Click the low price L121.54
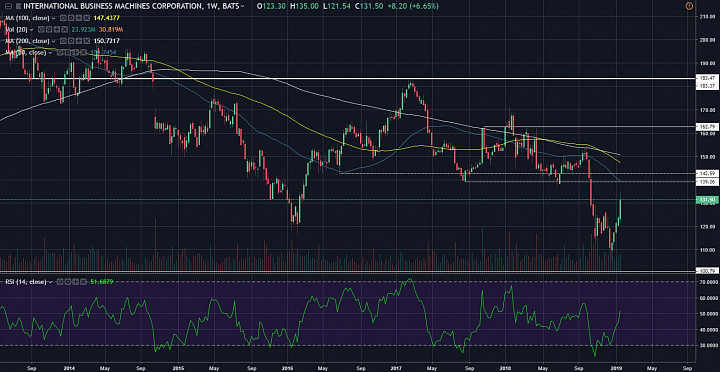720x372 pixels. (337, 6)
